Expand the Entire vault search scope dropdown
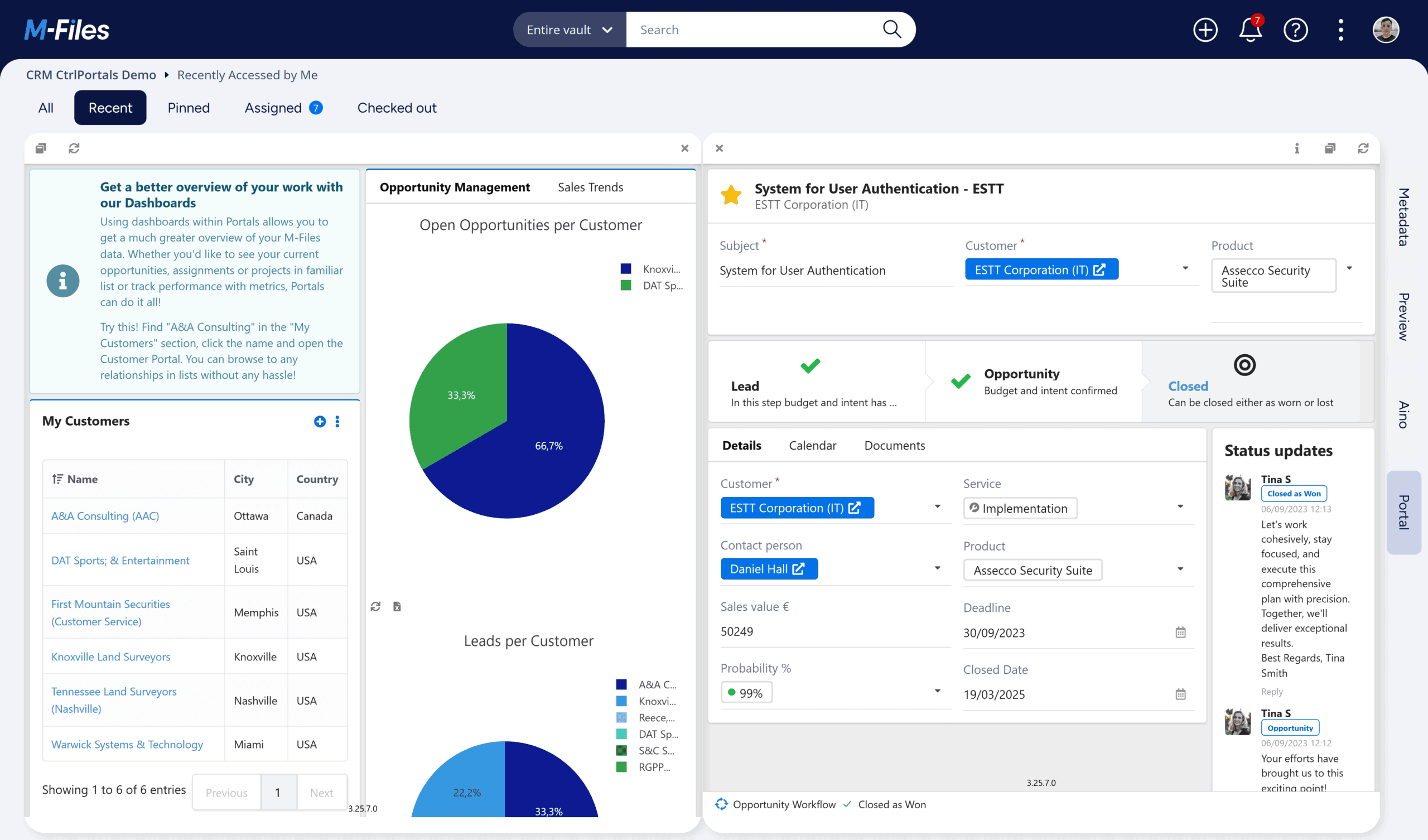The height and width of the screenshot is (840, 1428). [570, 30]
